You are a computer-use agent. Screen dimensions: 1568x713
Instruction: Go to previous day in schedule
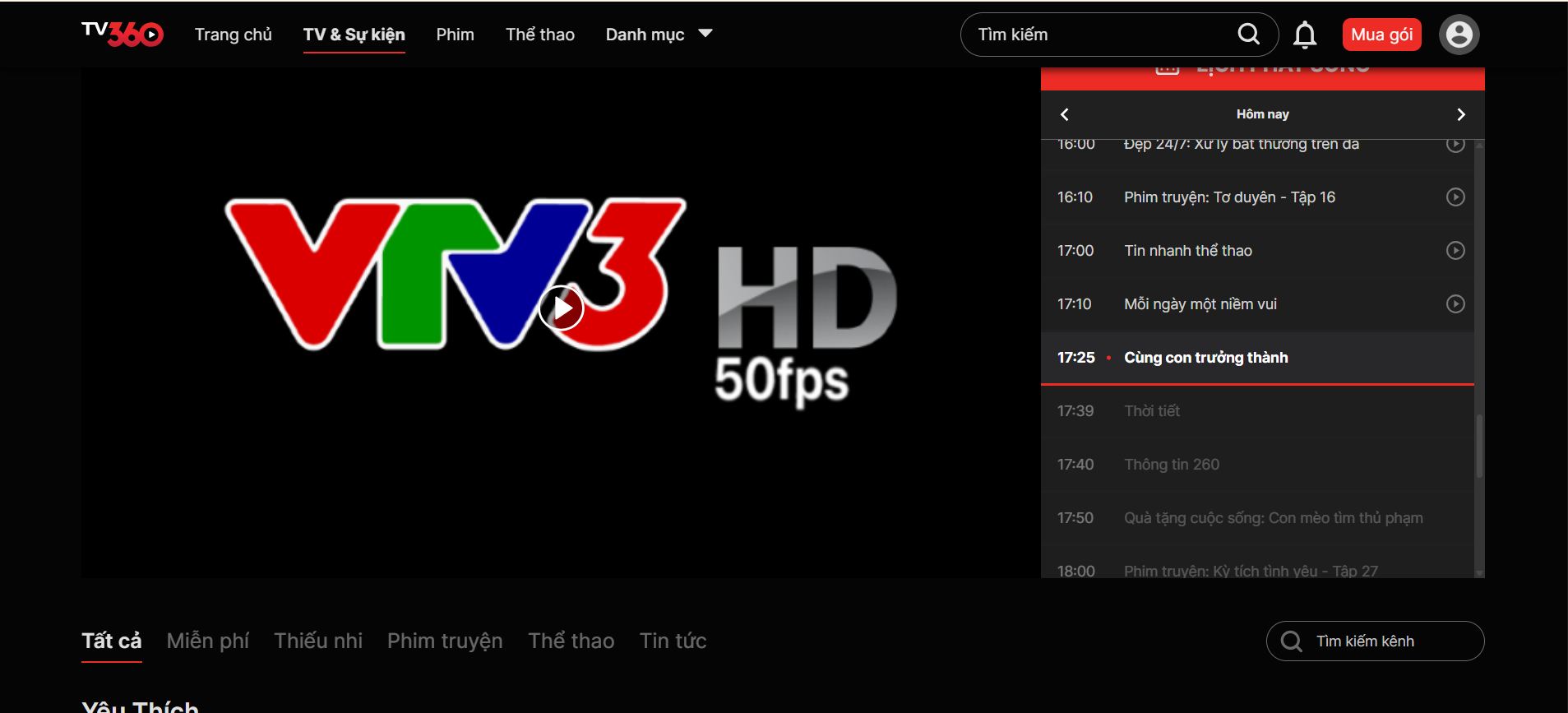[x=1065, y=114]
